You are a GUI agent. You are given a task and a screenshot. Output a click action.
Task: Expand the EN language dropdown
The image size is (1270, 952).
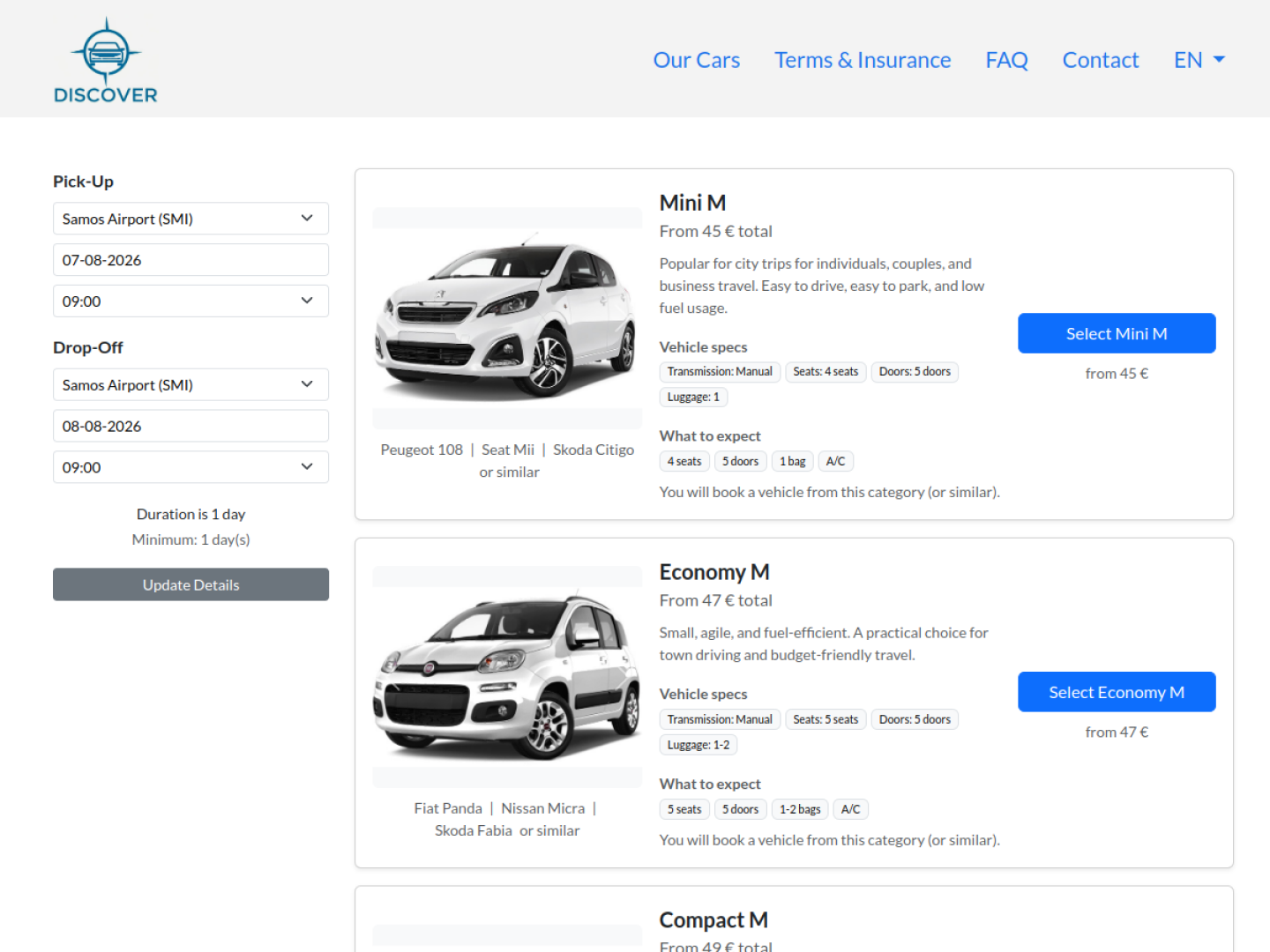click(x=1199, y=60)
